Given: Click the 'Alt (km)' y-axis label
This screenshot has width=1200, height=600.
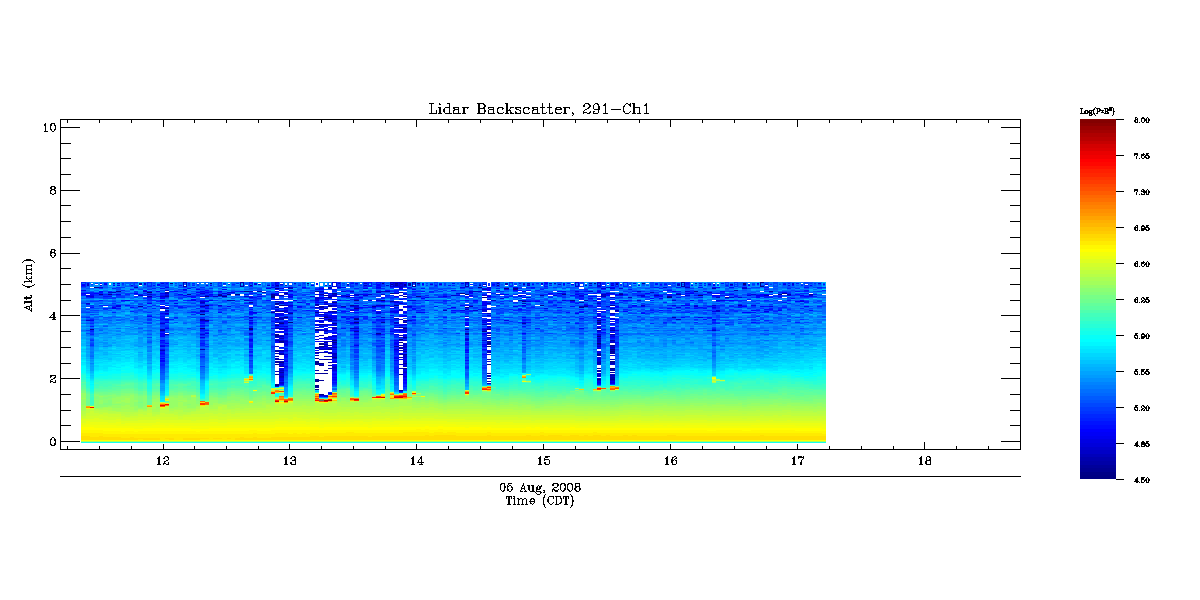Looking at the screenshot, I should (x=30, y=283).
